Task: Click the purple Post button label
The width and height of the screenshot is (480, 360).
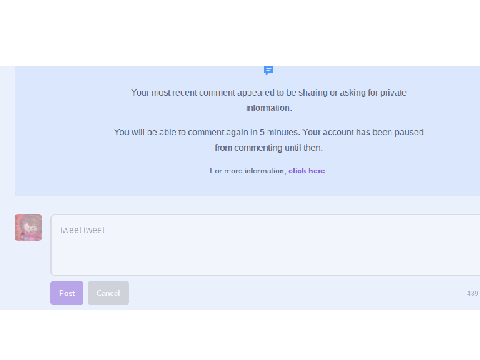Action: pos(67,293)
